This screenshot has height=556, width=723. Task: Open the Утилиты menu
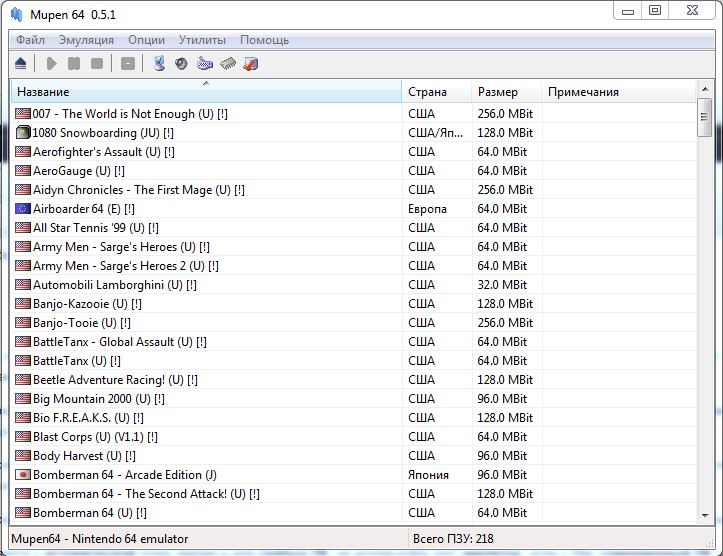pos(202,40)
